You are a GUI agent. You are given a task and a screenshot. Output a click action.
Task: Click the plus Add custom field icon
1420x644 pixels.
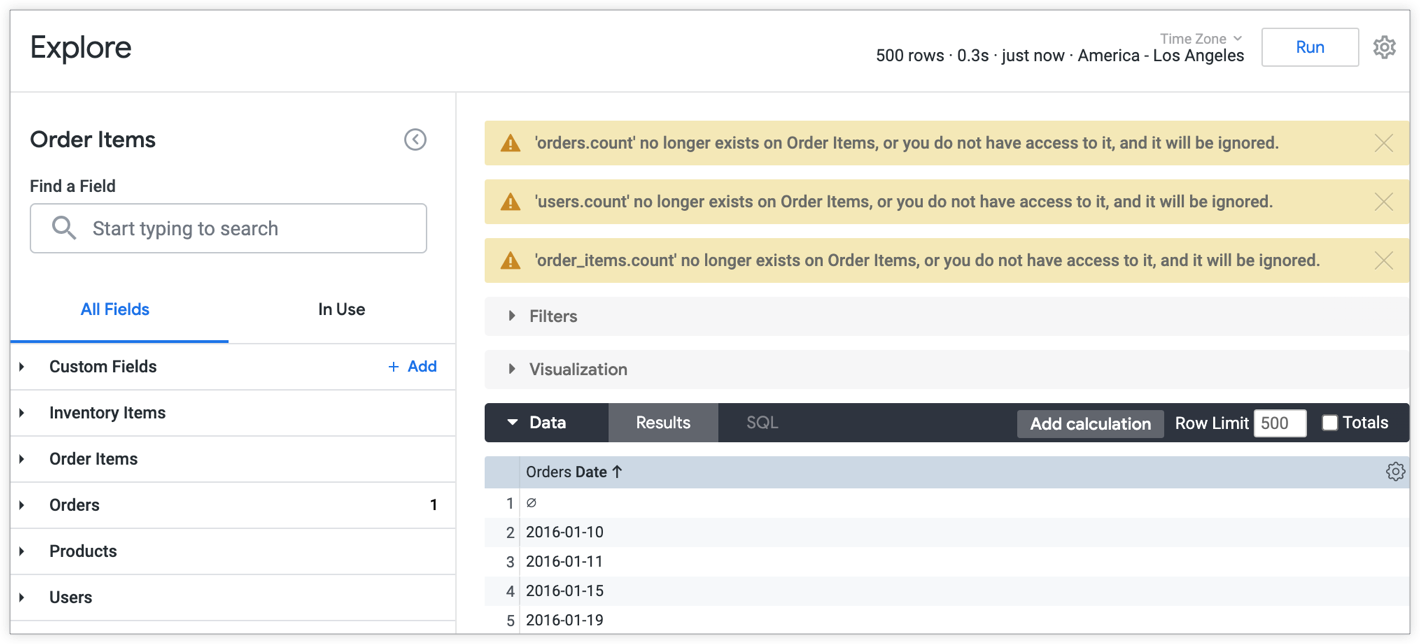[x=393, y=367]
